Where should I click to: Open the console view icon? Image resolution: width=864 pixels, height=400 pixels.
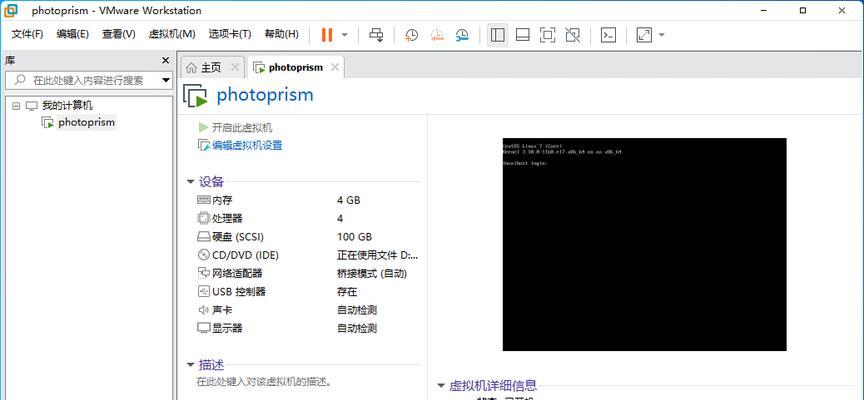(608, 35)
